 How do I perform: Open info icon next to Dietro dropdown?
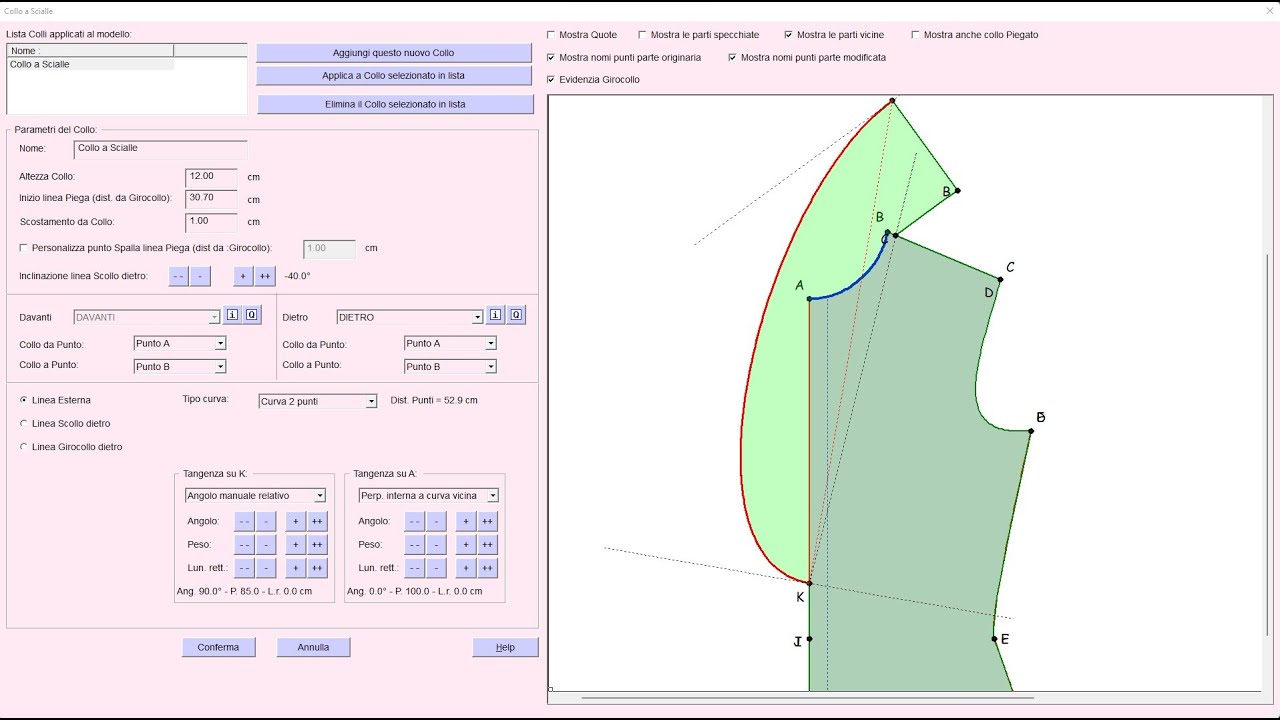point(496,316)
